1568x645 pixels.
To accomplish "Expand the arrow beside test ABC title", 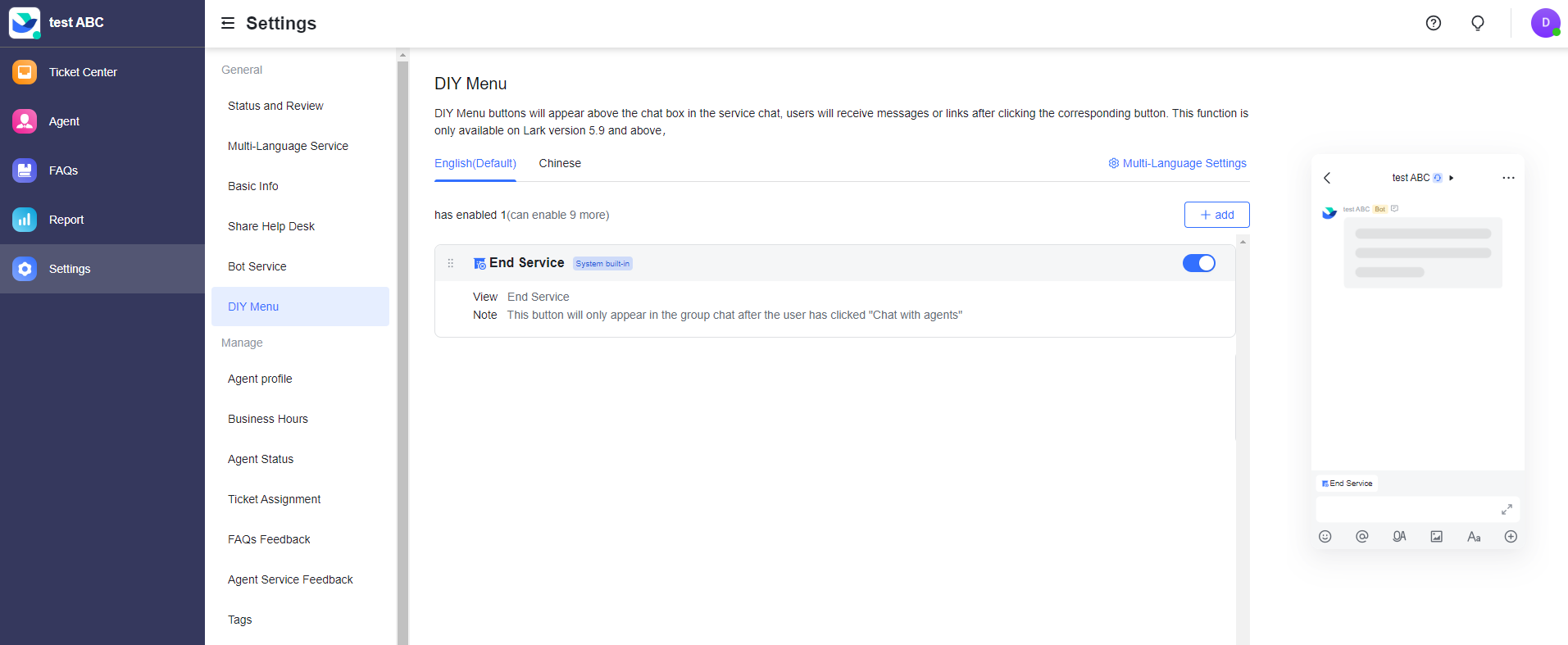I will (x=1452, y=178).
